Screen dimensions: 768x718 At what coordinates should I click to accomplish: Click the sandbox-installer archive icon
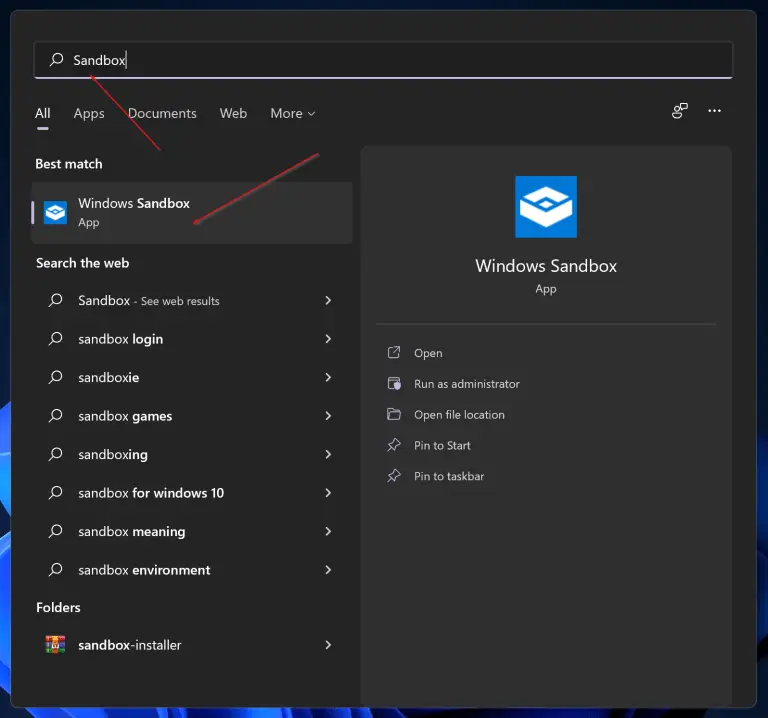pos(55,645)
